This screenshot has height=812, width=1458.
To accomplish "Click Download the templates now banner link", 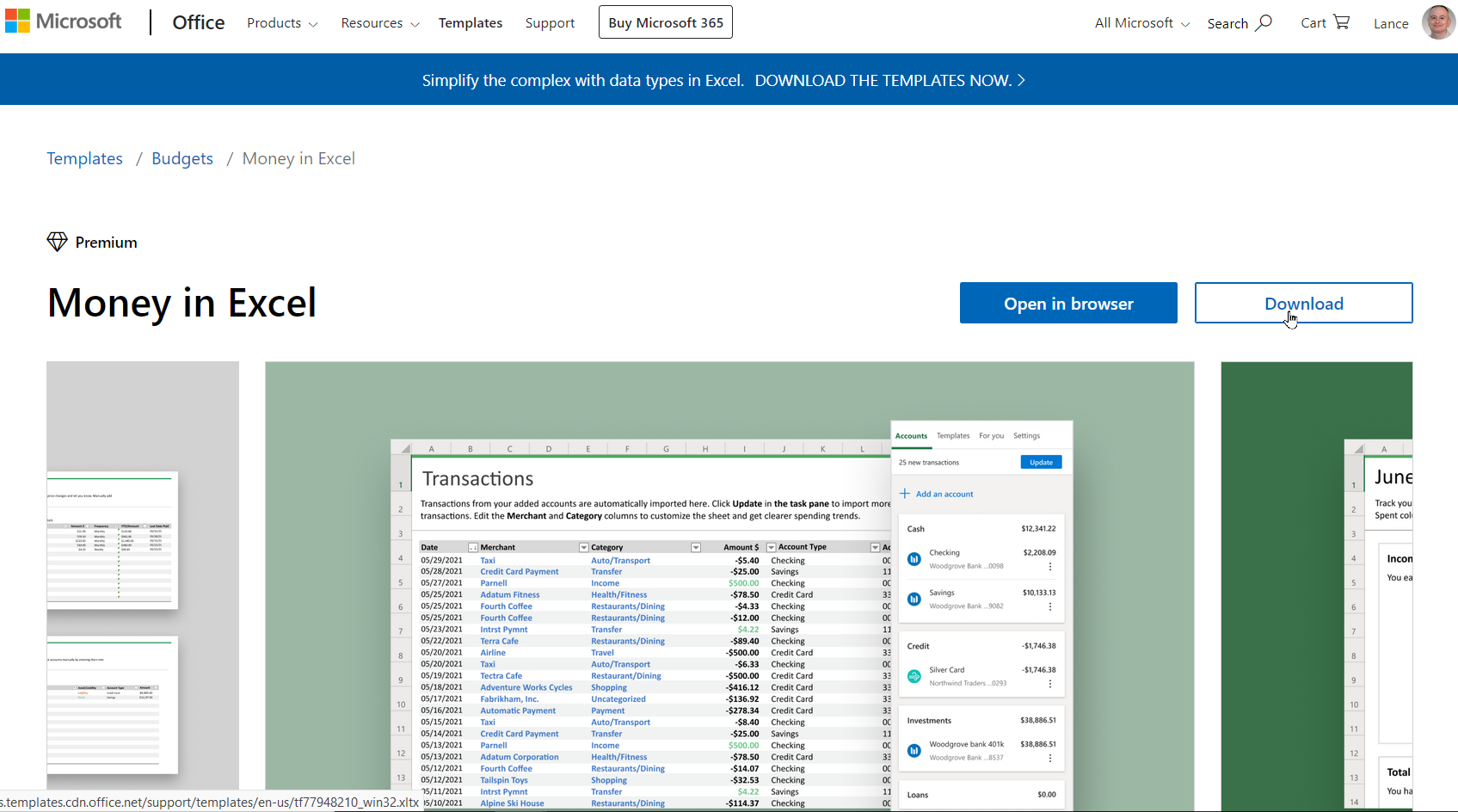I will (889, 80).
